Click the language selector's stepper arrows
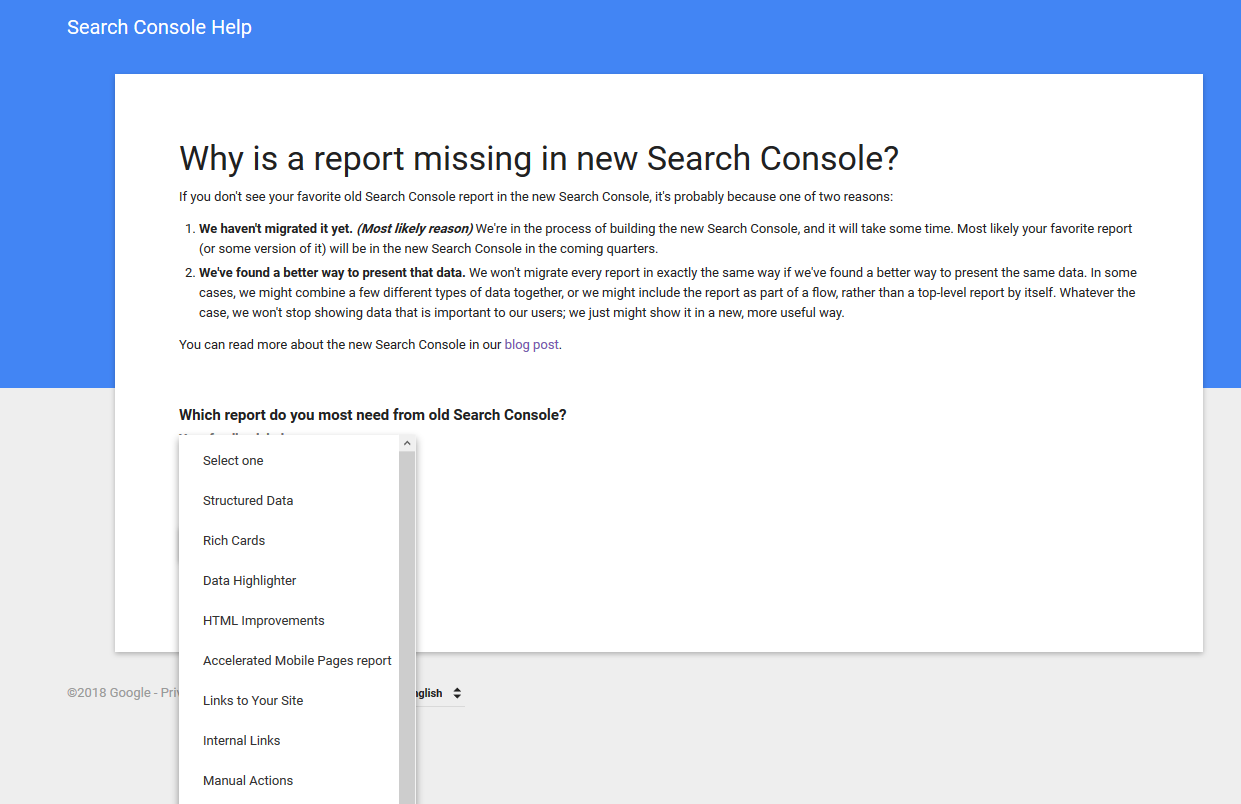This screenshot has width=1241, height=804. click(x=457, y=693)
